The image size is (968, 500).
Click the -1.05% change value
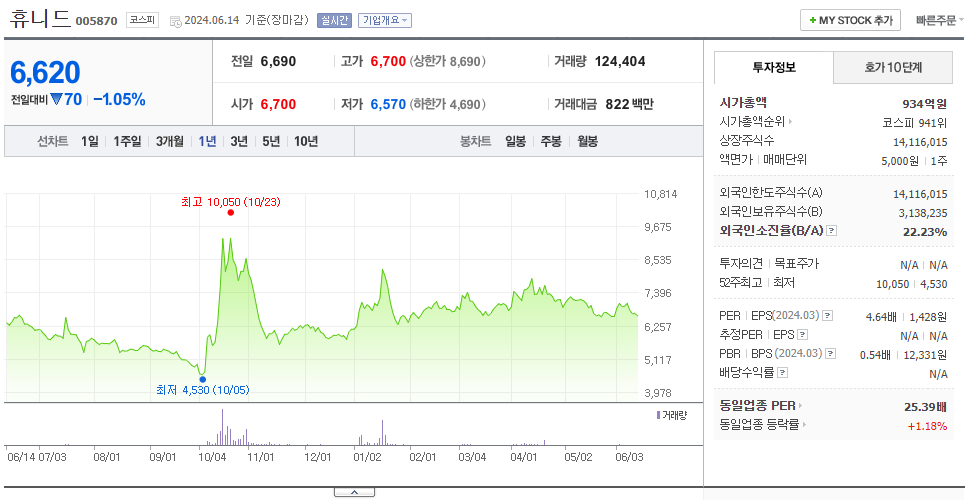(x=119, y=99)
